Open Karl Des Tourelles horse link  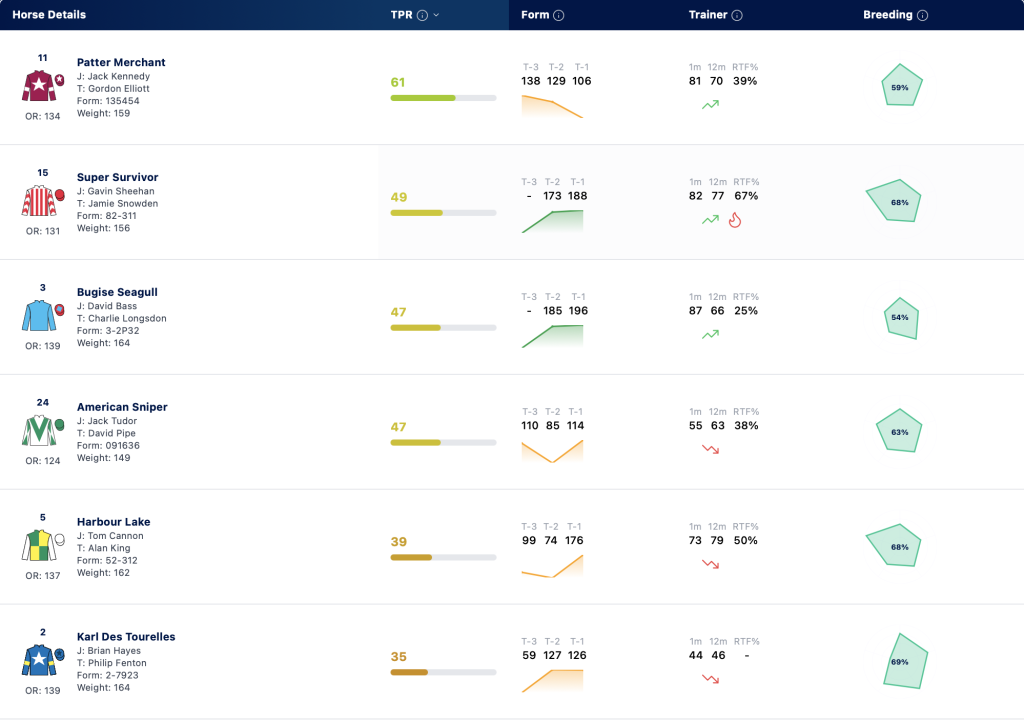[126, 636]
